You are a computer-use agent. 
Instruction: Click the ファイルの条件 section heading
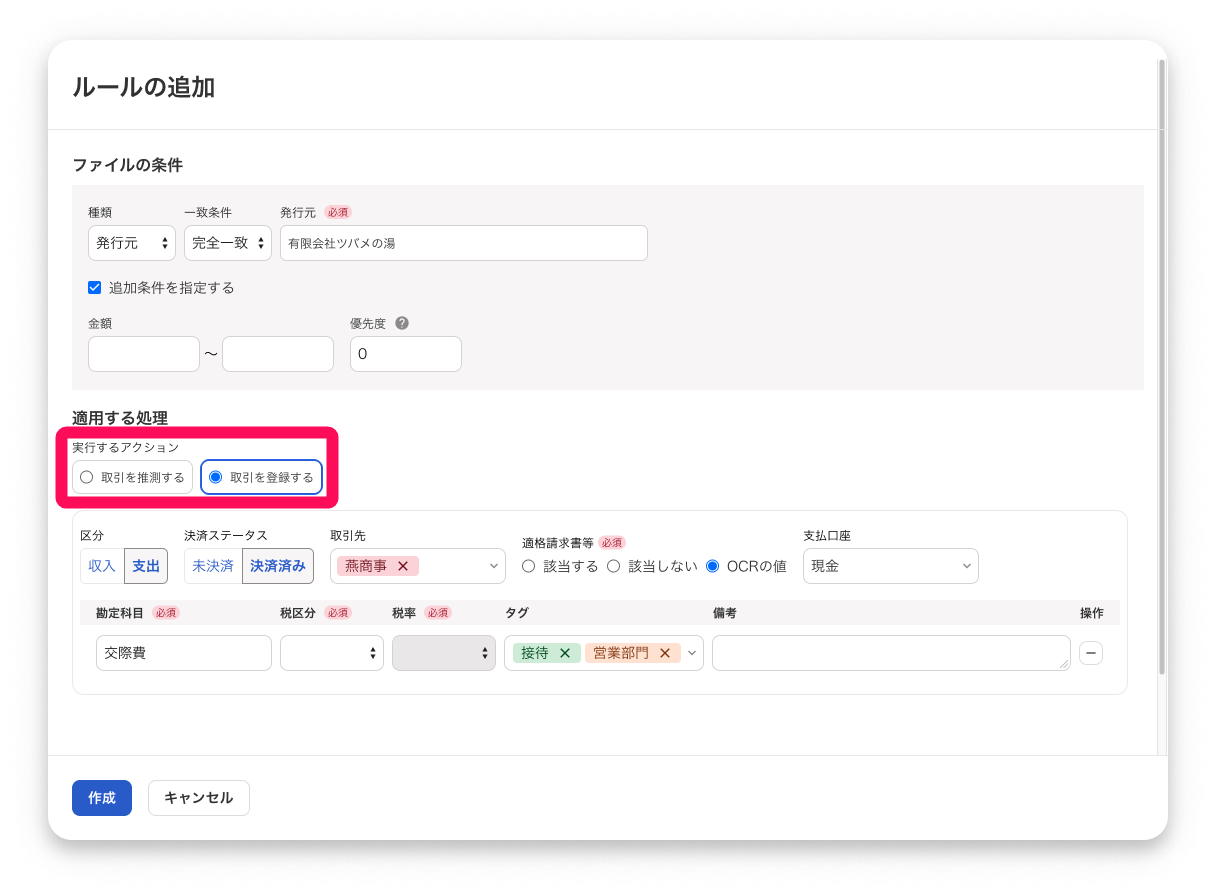(127, 165)
